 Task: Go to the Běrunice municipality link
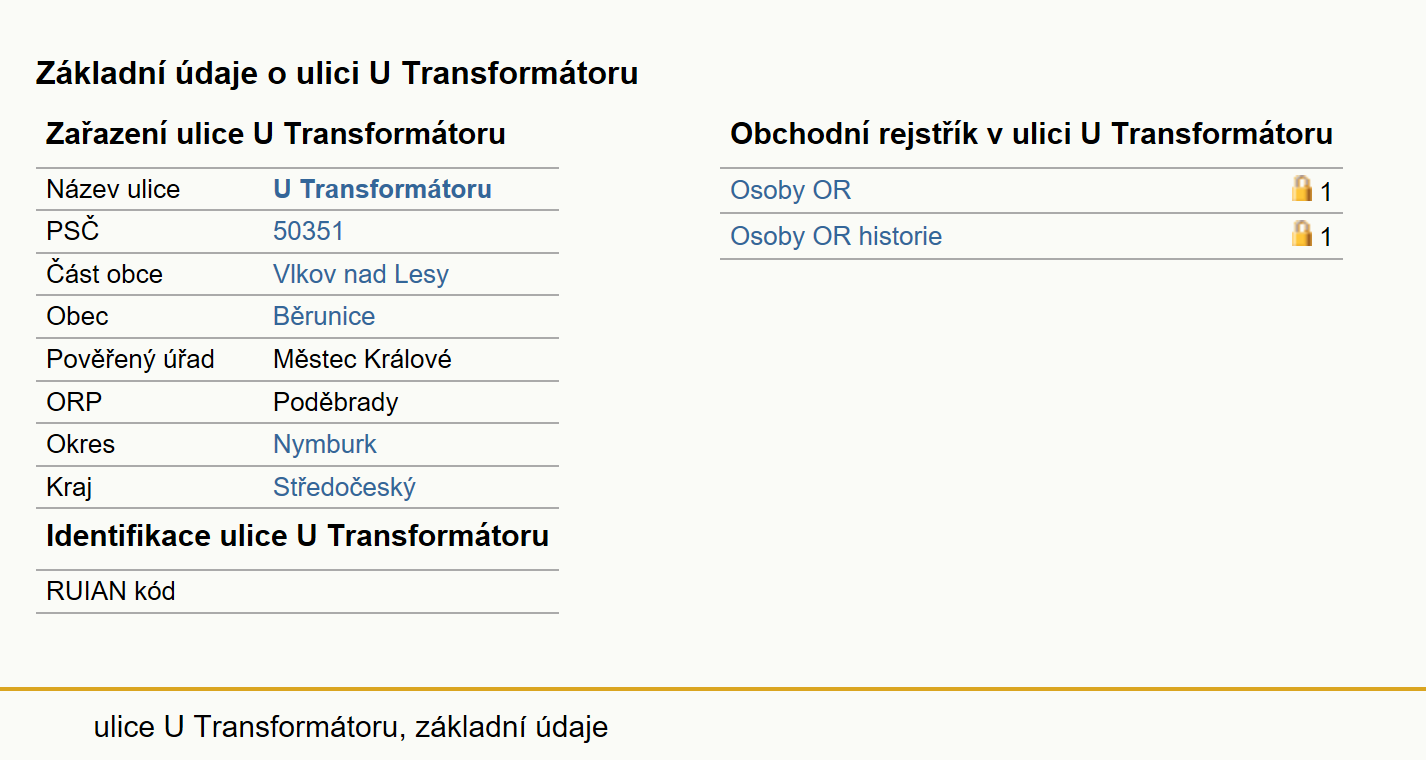point(324,316)
